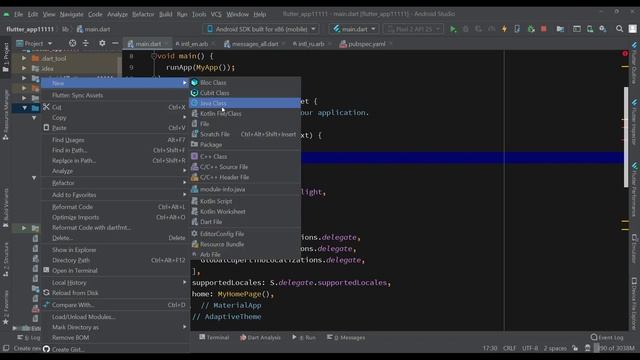Image resolution: width=640 pixels, height=360 pixels.
Task: Open the device selector Android SDK dropdown
Action: pos(262,29)
